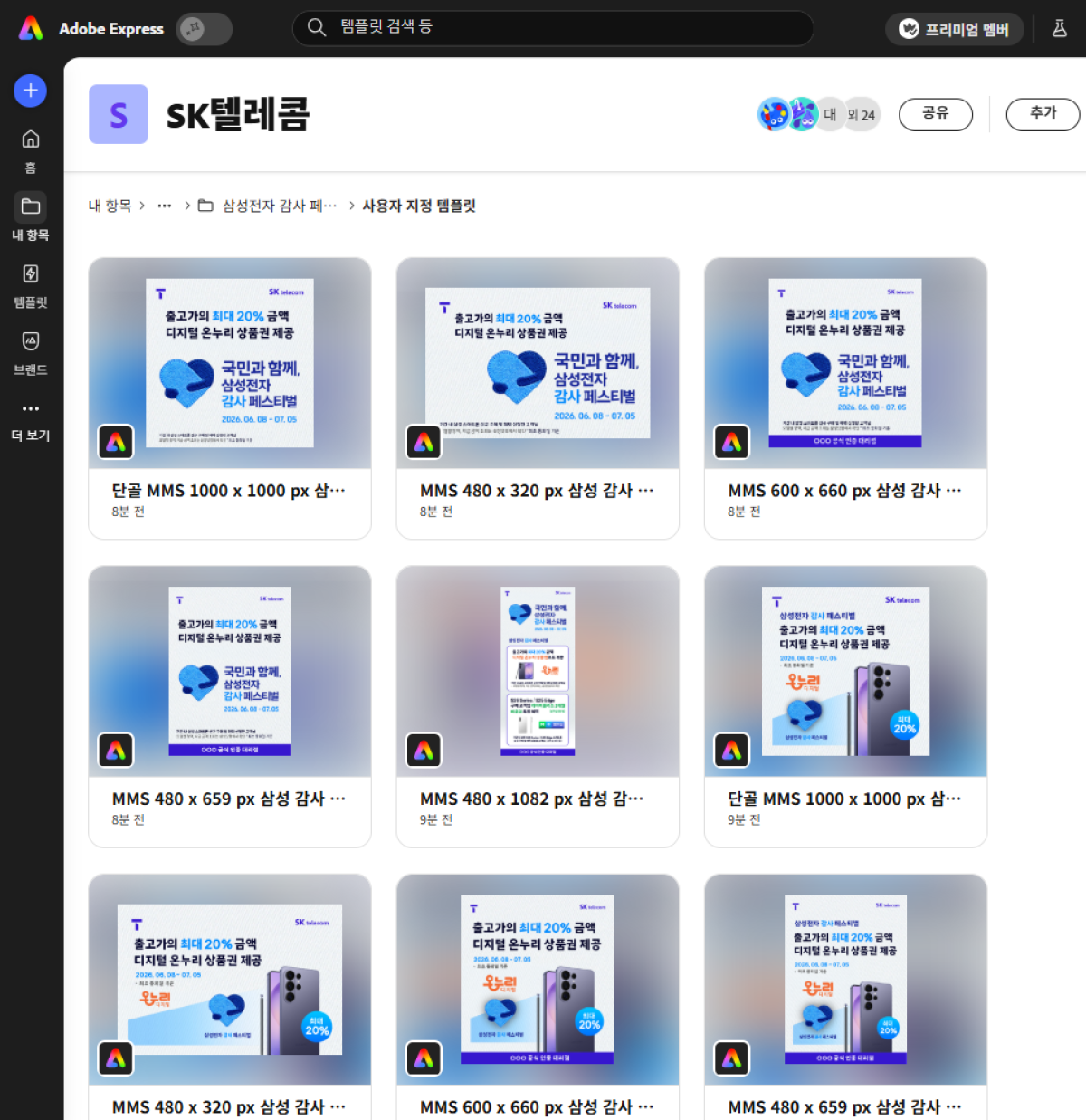This screenshot has height=1120, width=1086.
Task: Click Express badge on first 단골 MMS card
Action: 116,442
